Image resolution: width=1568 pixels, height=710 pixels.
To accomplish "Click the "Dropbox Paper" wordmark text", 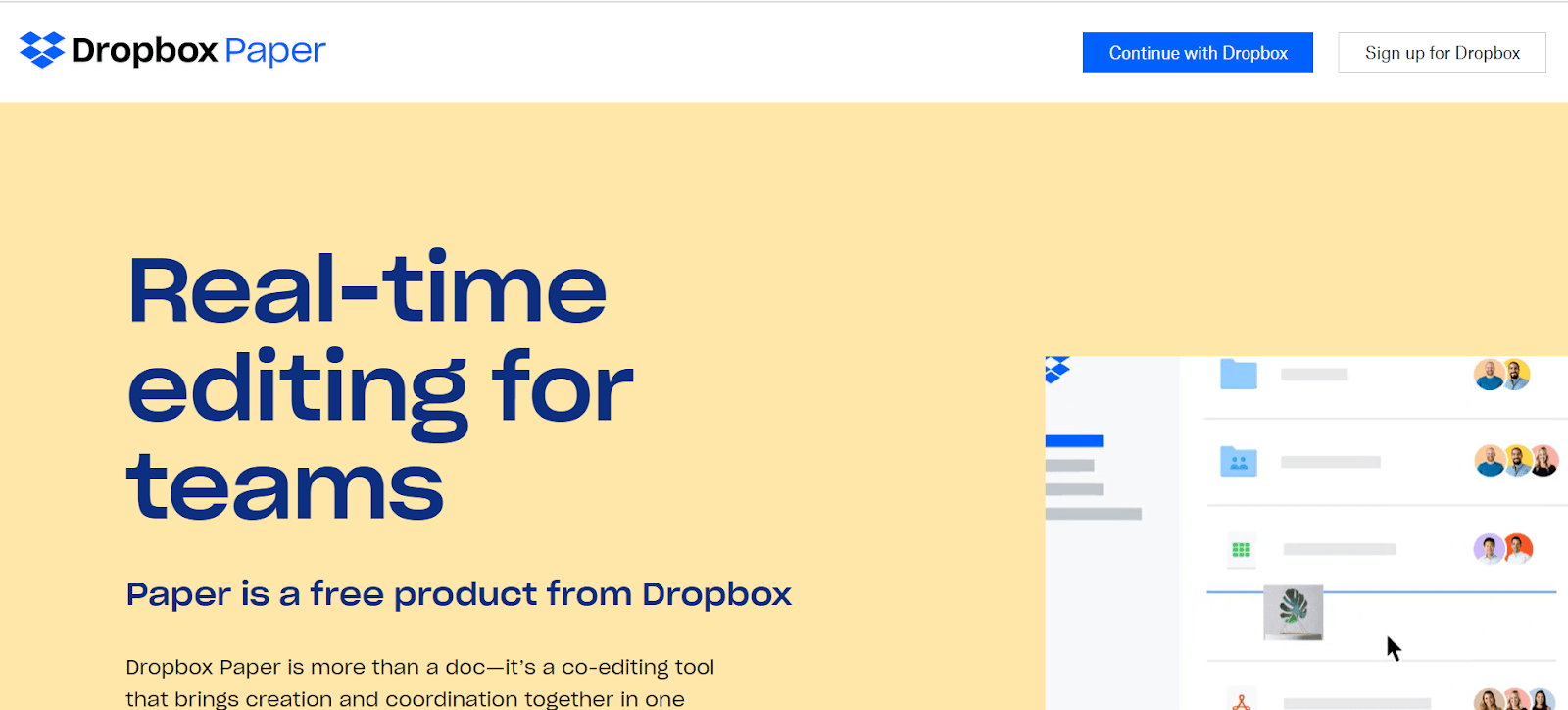I will tap(199, 51).
